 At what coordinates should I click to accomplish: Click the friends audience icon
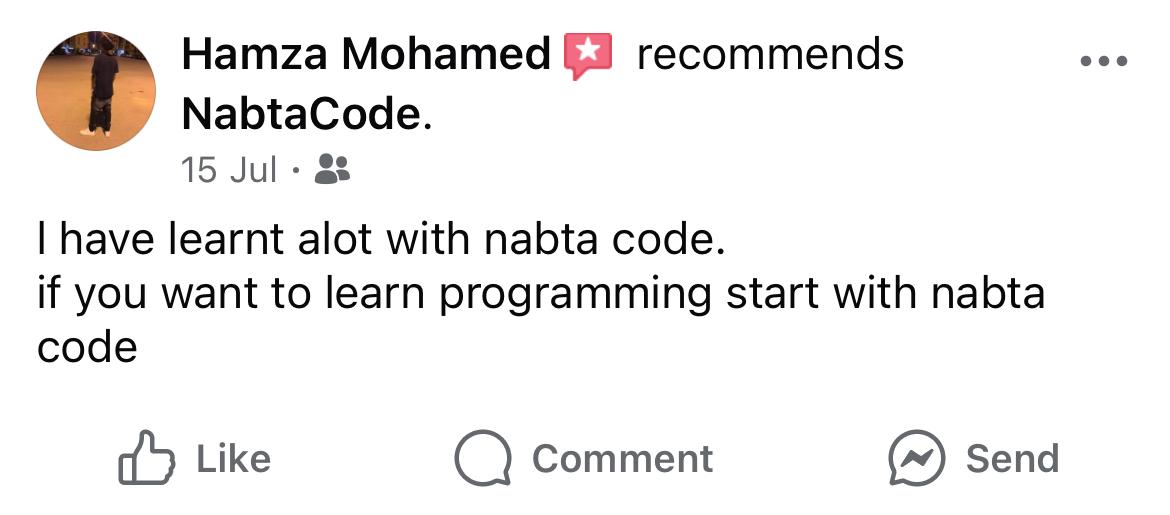pos(332,170)
